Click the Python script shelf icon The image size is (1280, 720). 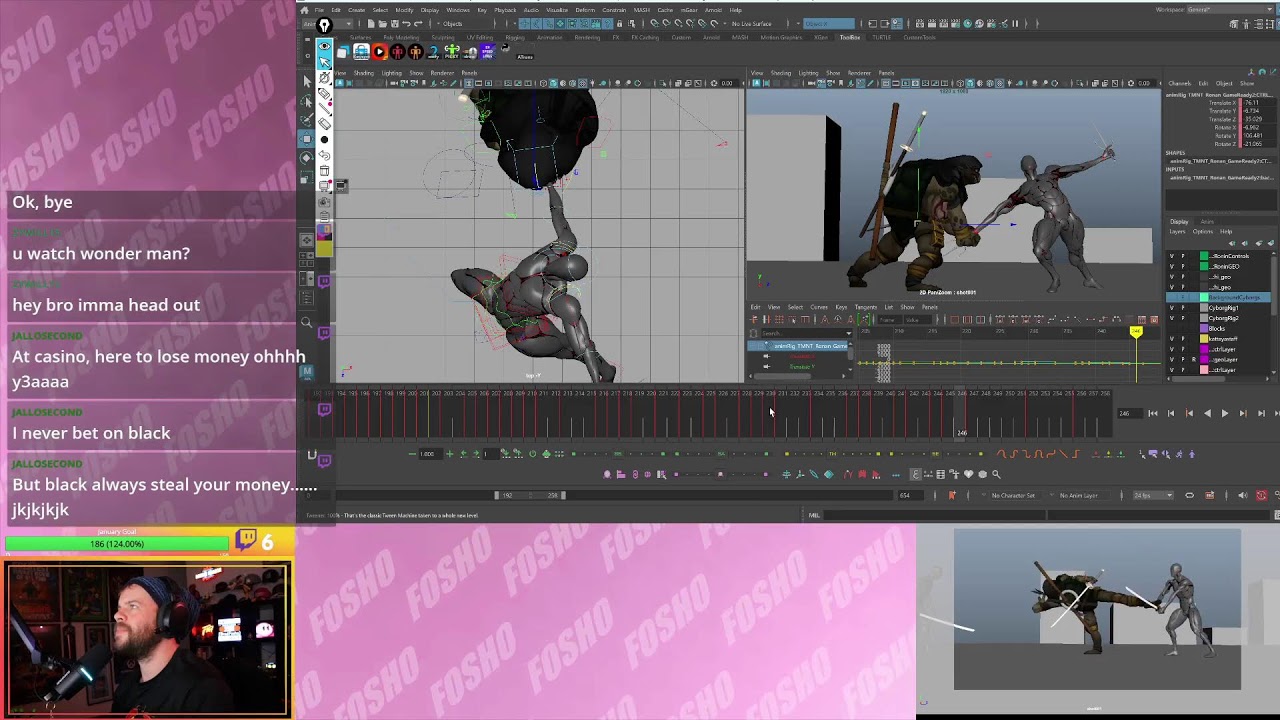click(506, 48)
